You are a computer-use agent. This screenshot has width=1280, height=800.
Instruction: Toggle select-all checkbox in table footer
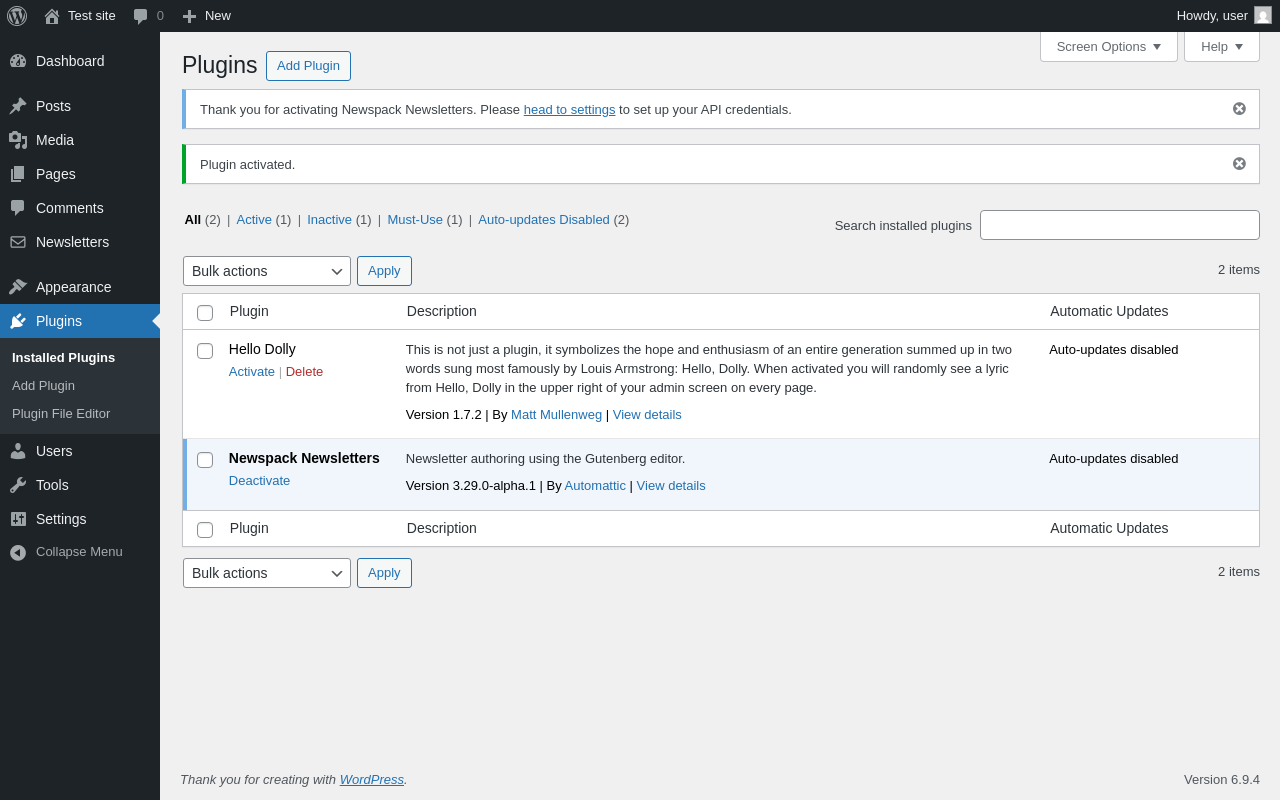[205, 530]
